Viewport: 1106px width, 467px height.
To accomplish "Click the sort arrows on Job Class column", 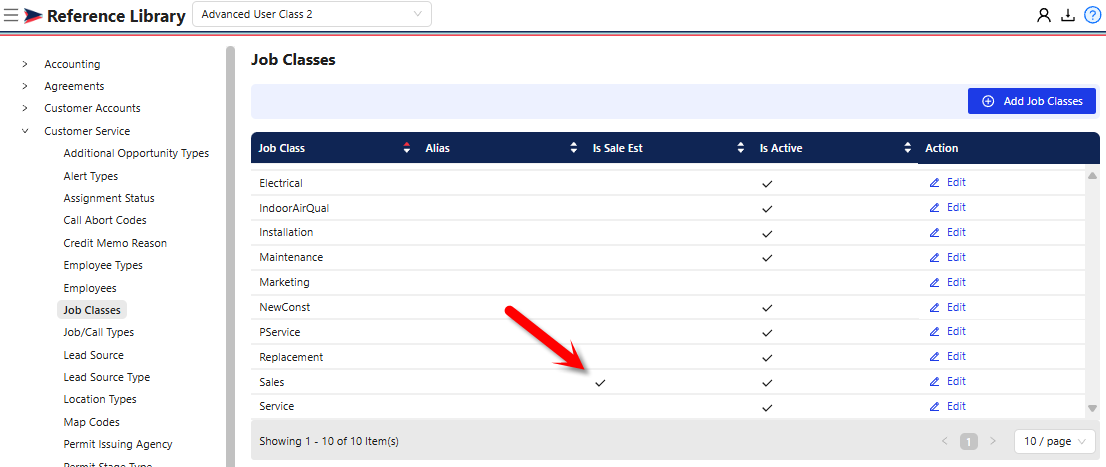I will pos(406,148).
